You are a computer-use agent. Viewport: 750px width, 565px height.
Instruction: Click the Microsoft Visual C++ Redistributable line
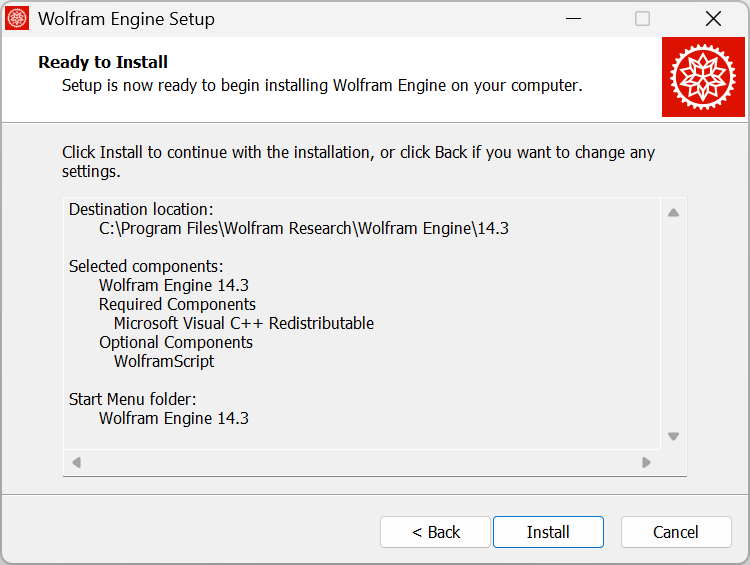(x=244, y=323)
